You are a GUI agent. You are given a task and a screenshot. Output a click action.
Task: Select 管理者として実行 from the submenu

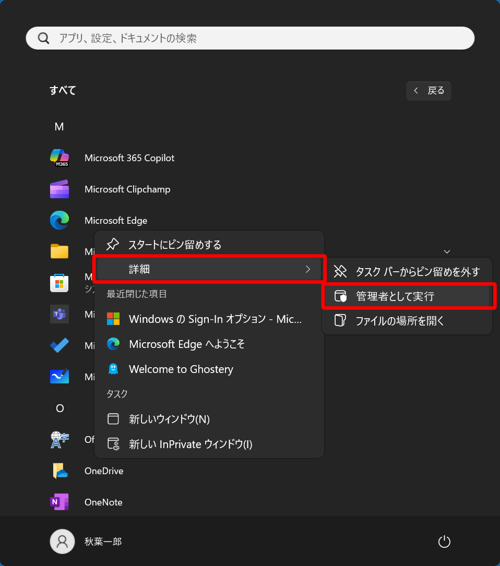tap(407, 296)
